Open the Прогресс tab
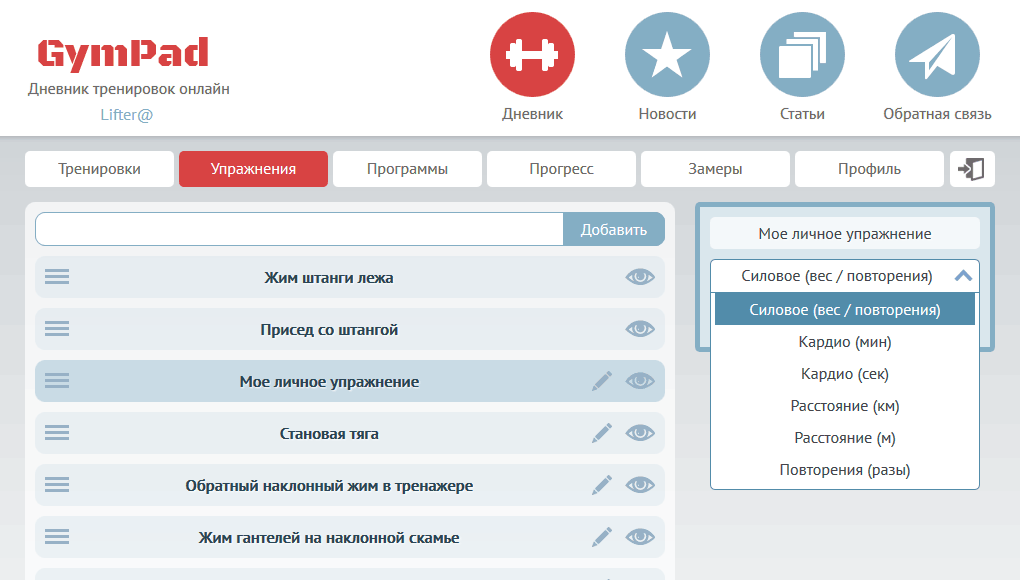This screenshot has width=1020, height=580. click(561, 169)
